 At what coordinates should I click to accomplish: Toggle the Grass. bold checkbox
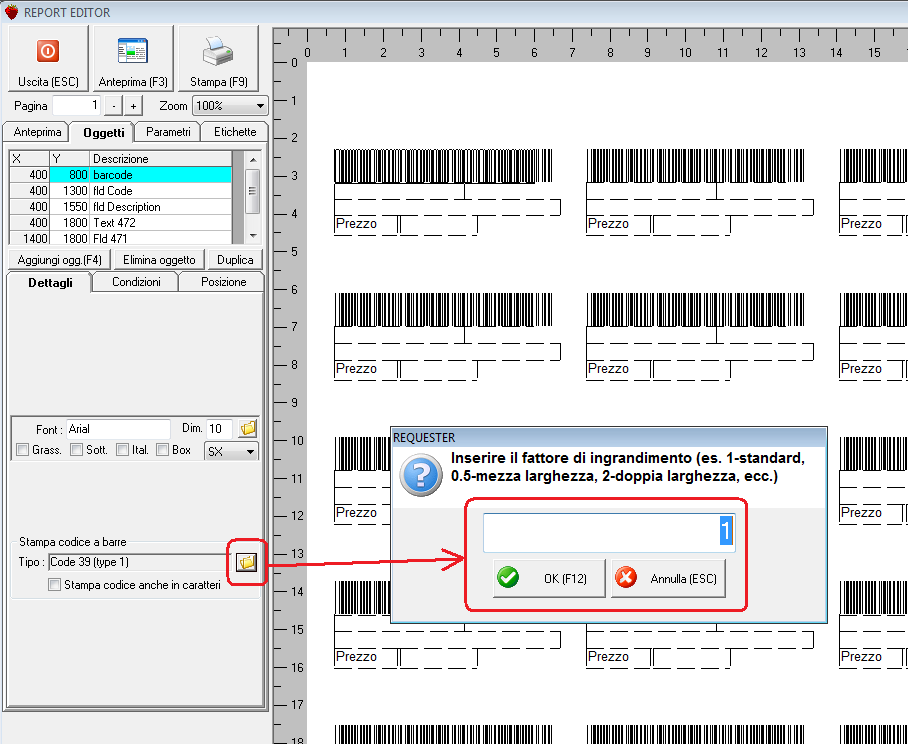[23, 450]
